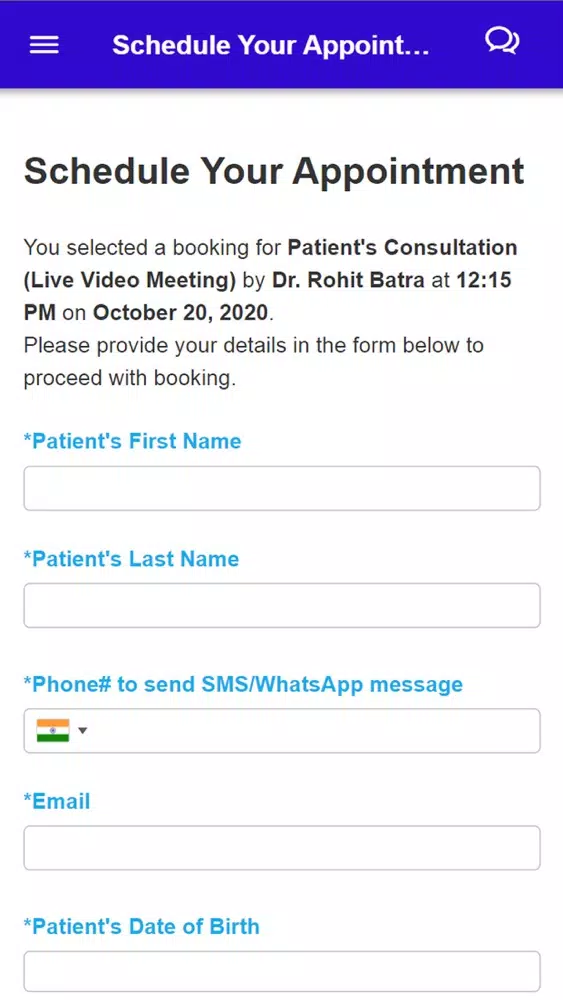Click the India flag icon
The width and height of the screenshot is (563, 1000).
pyautogui.click(x=53, y=730)
